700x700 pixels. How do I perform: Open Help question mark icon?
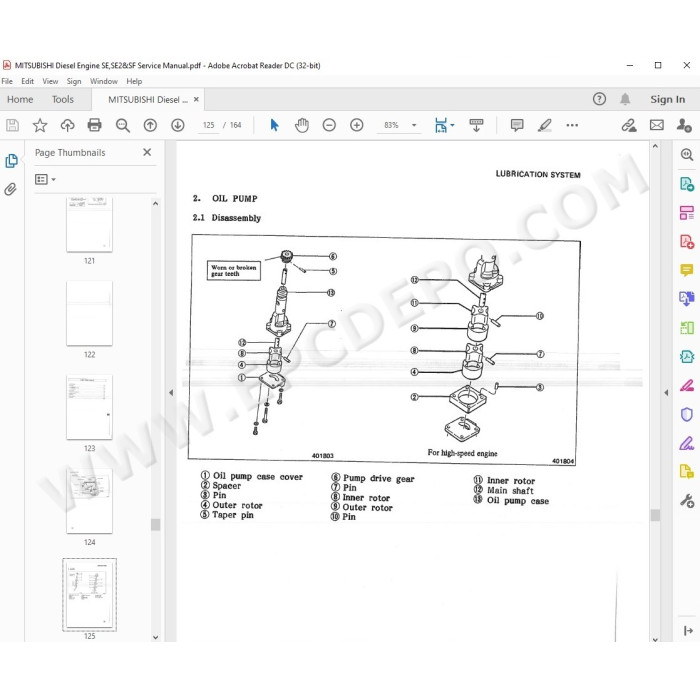pyautogui.click(x=599, y=99)
